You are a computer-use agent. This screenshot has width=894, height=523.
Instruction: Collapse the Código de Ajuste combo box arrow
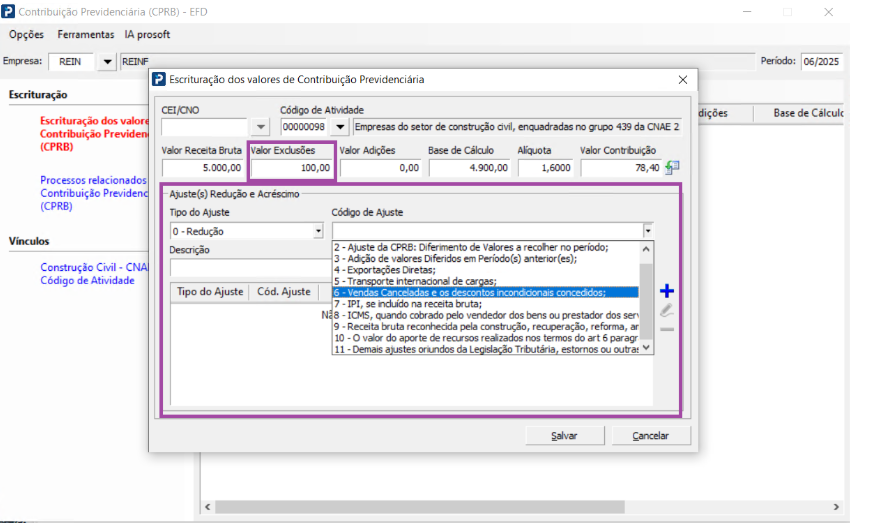tap(648, 231)
